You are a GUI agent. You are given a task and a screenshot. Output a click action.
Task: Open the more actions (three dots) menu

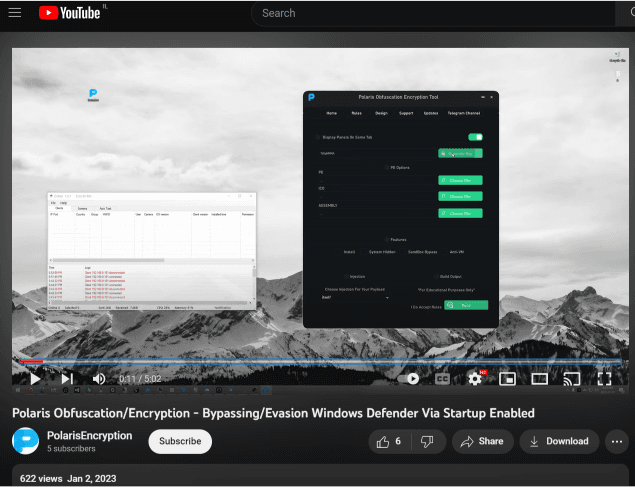pyautogui.click(x=617, y=441)
